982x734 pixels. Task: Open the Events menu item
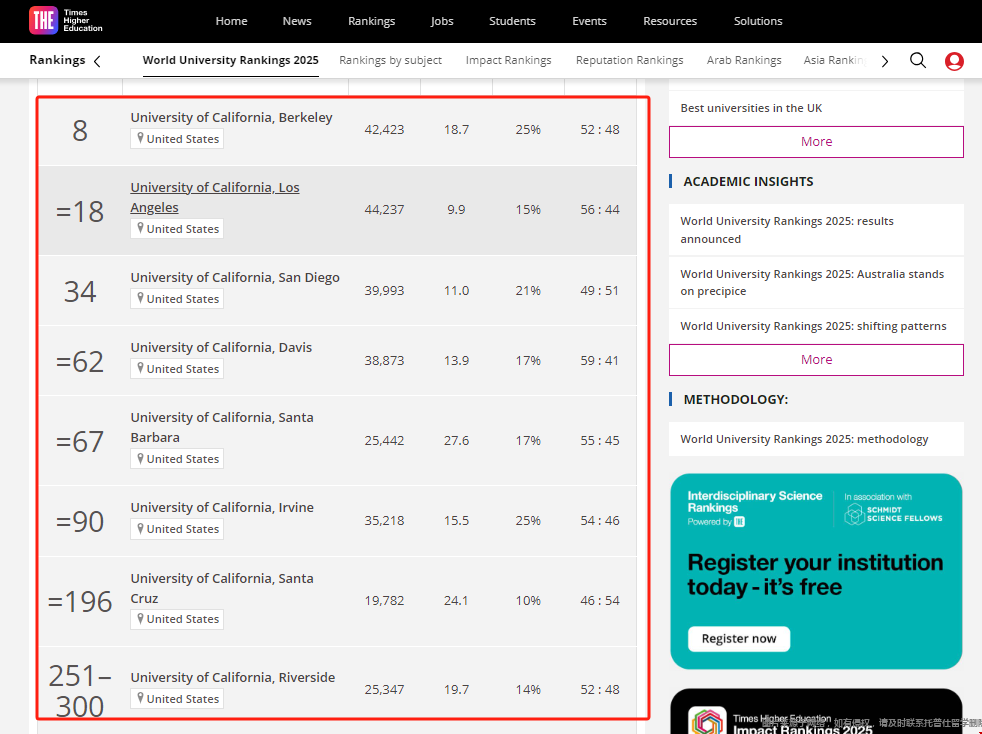coord(589,21)
